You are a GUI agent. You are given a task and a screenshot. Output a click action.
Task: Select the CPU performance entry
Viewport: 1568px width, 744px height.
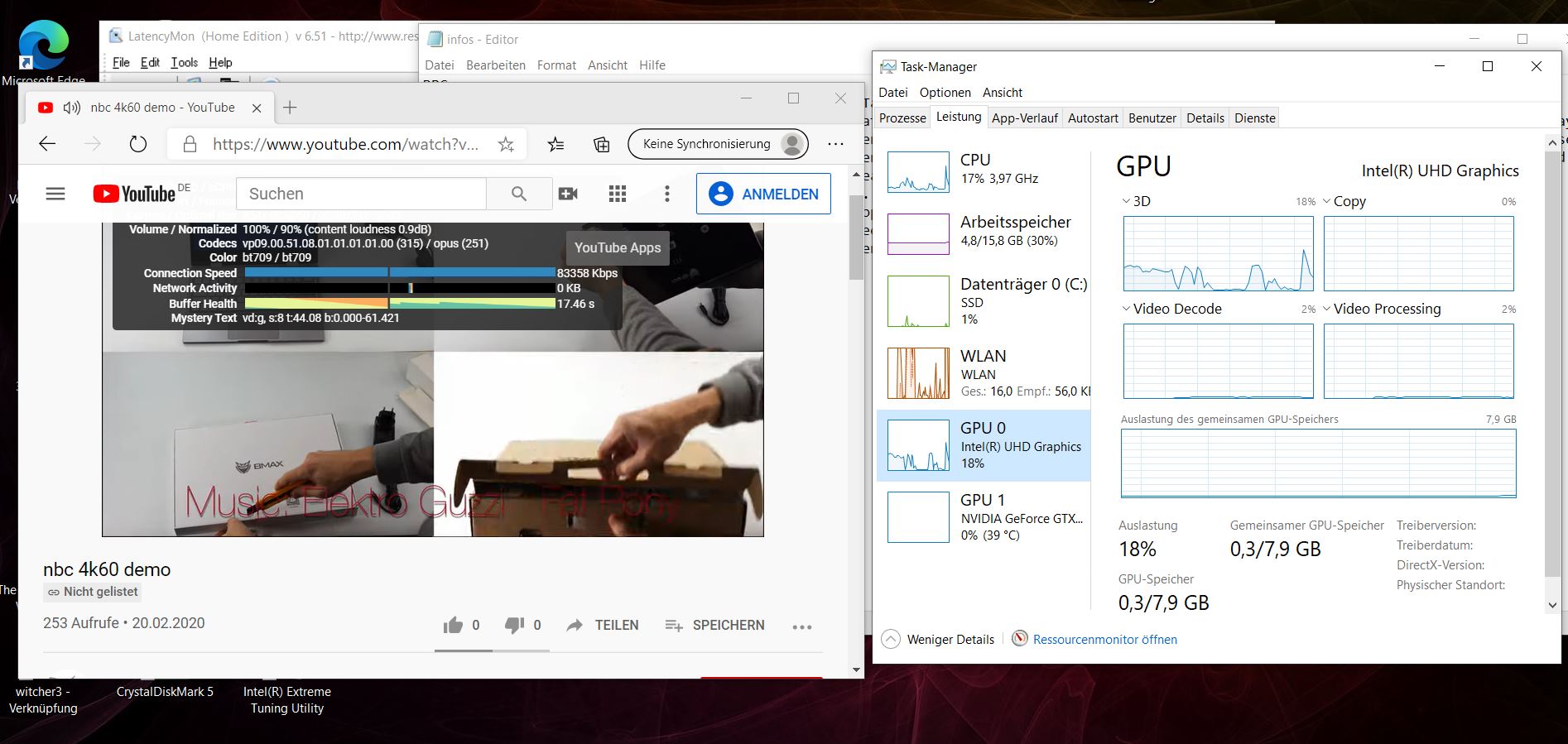[984, 171]
